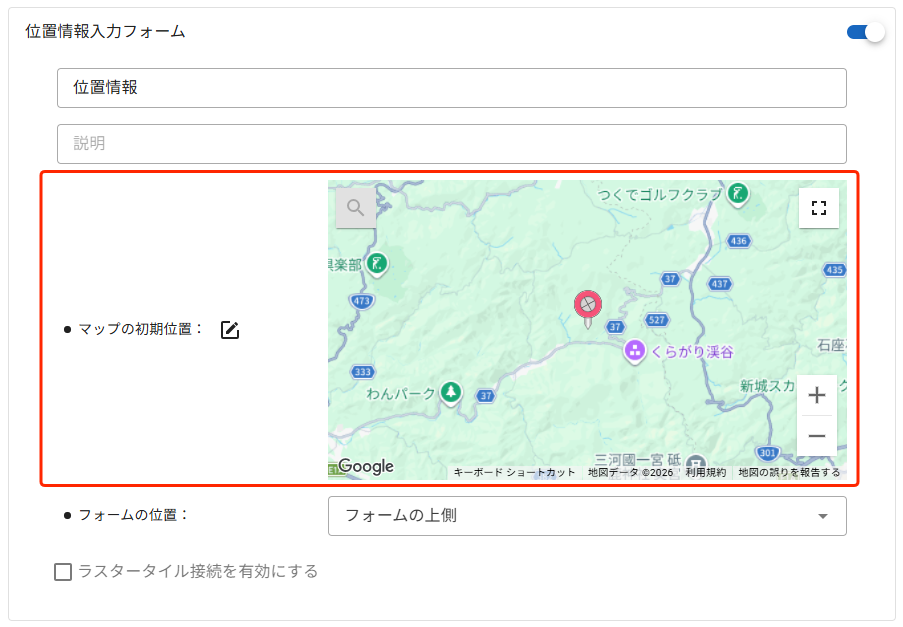The width and height of the screenshot is (903, 627).
Task: Click the わんパーク map label
Action: pyautogui.click(x=401, y=394)
